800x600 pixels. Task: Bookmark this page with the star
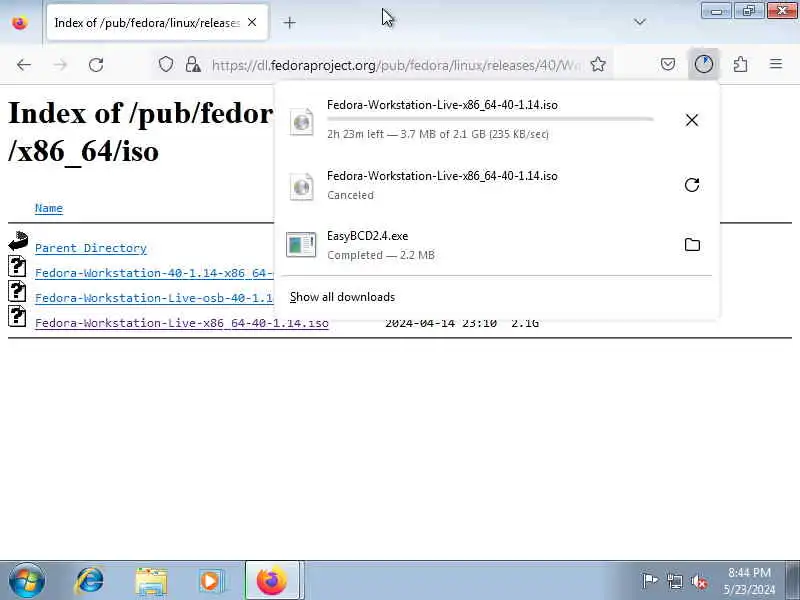(x=598, y=65)
